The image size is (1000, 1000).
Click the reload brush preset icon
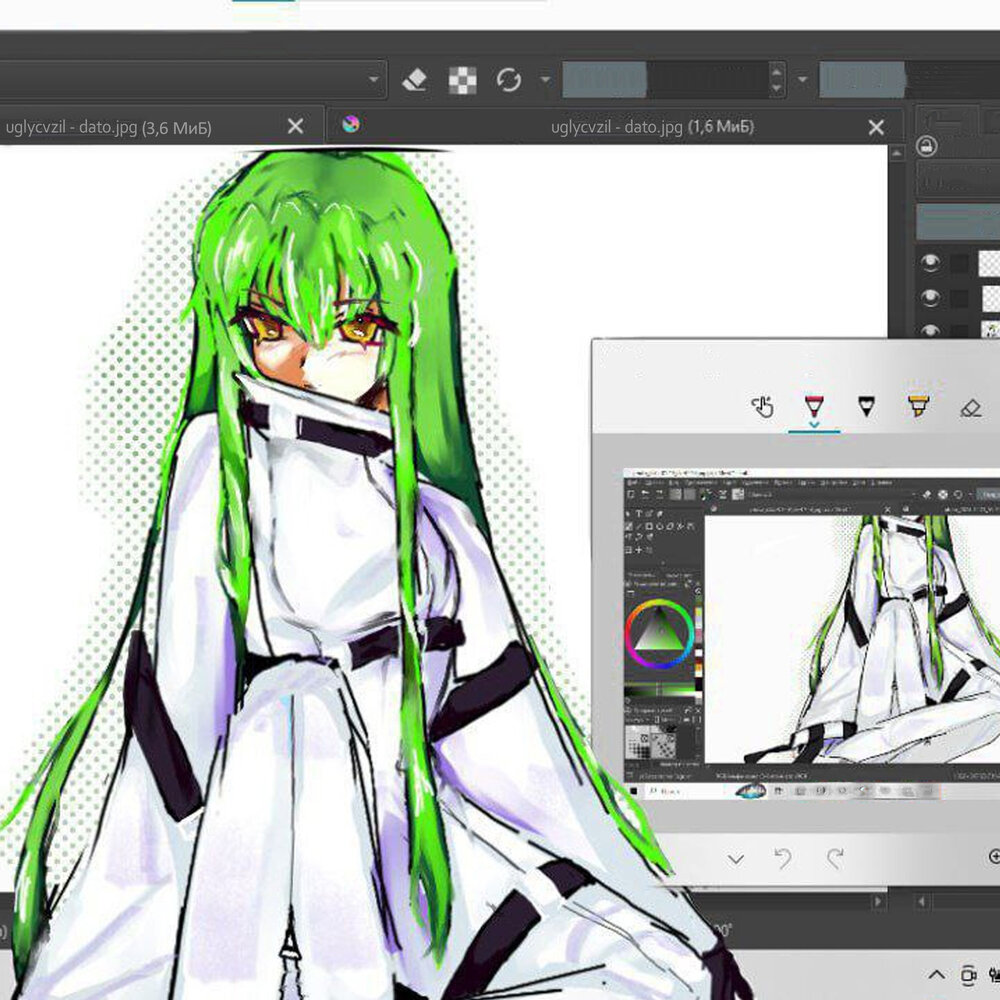pos(509,80)
